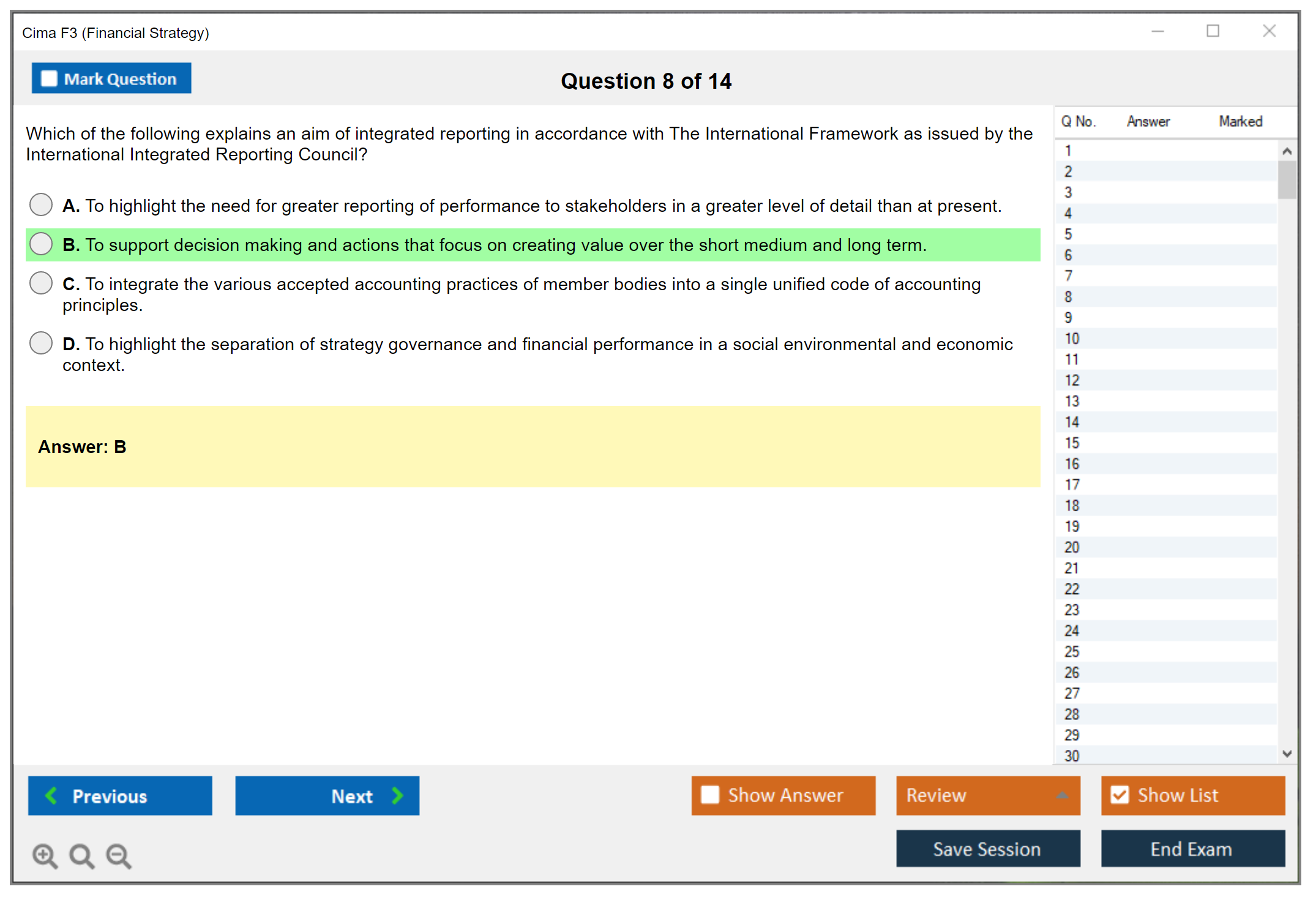The height and width of the screenshot is (900, 1316).
Task: Maximize the Cima F3 window
Action: (1213, 31)
